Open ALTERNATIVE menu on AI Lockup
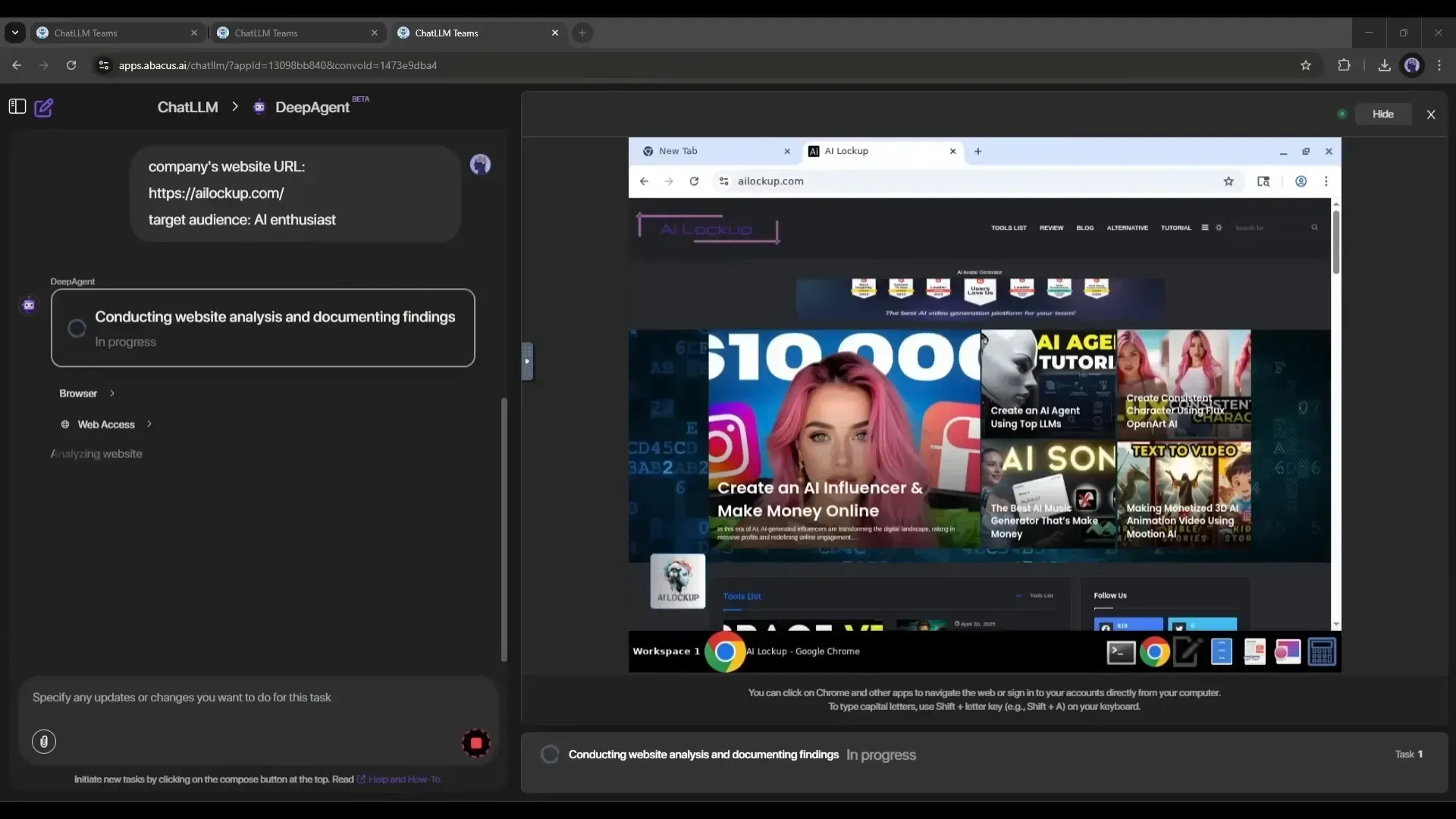1456x819 pixels. pyautogui.click(x=1127, y=227)
